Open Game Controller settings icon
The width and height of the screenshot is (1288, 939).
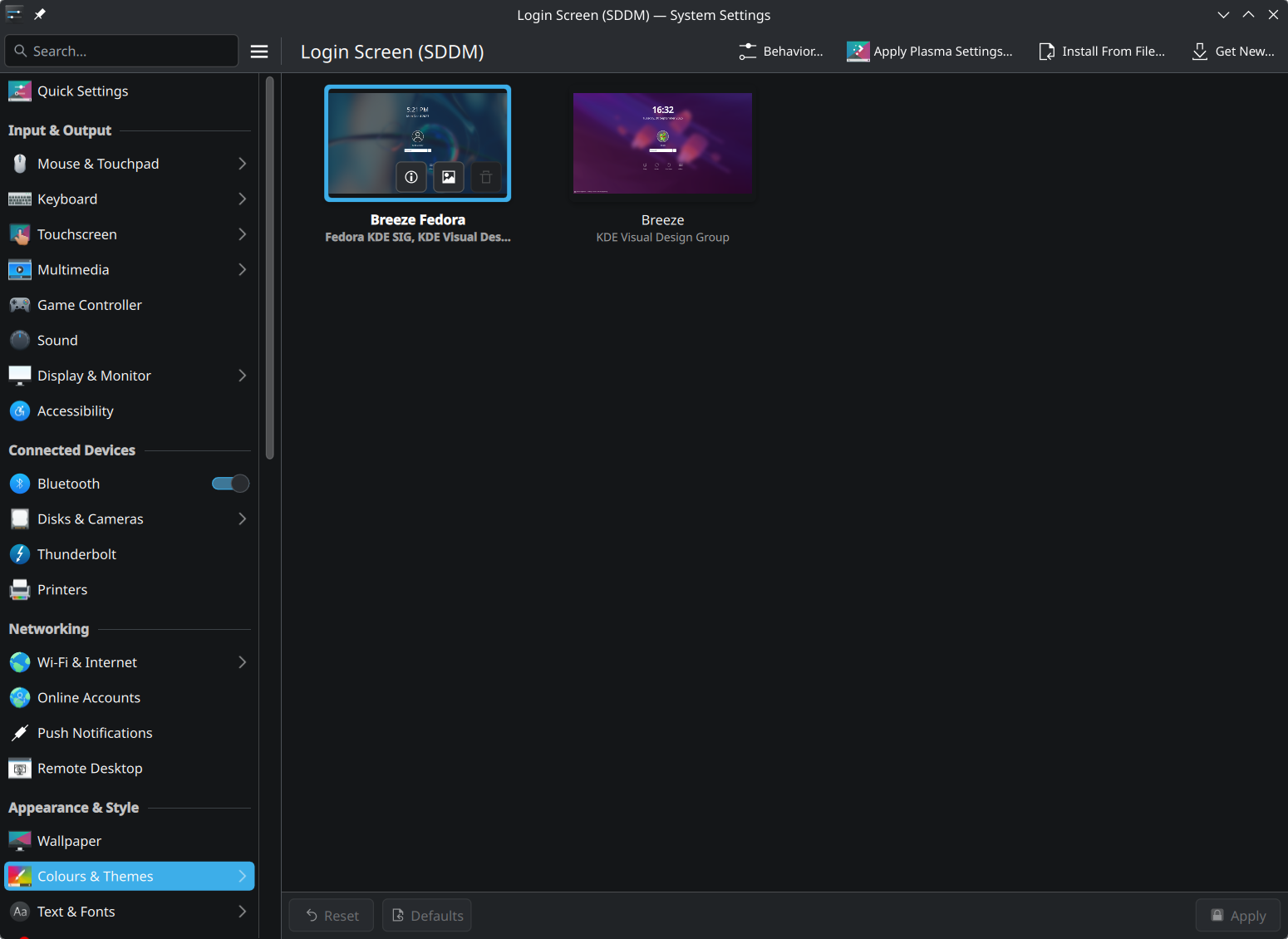pyautogui.click(x=20, y=305)
